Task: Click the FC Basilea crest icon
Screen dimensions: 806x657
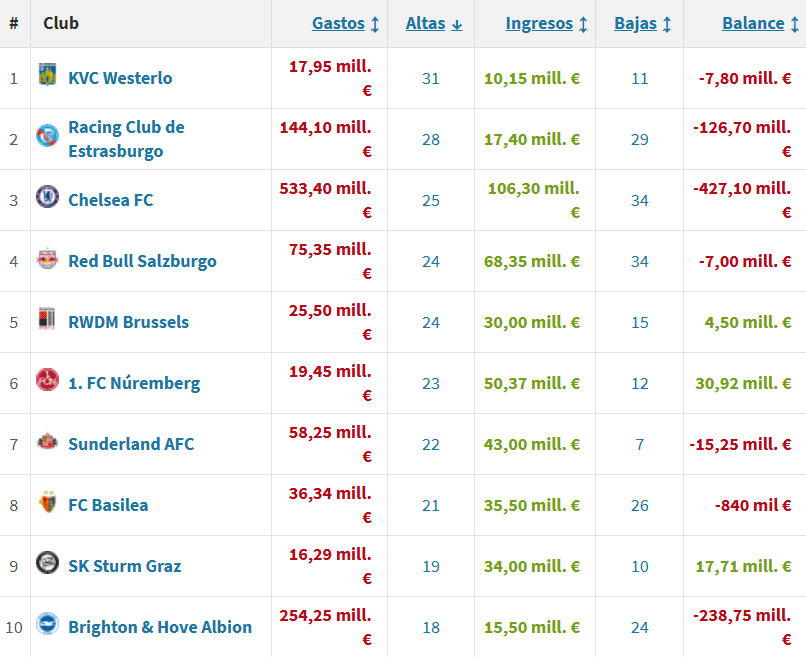Action: click(x=47, y=503)
